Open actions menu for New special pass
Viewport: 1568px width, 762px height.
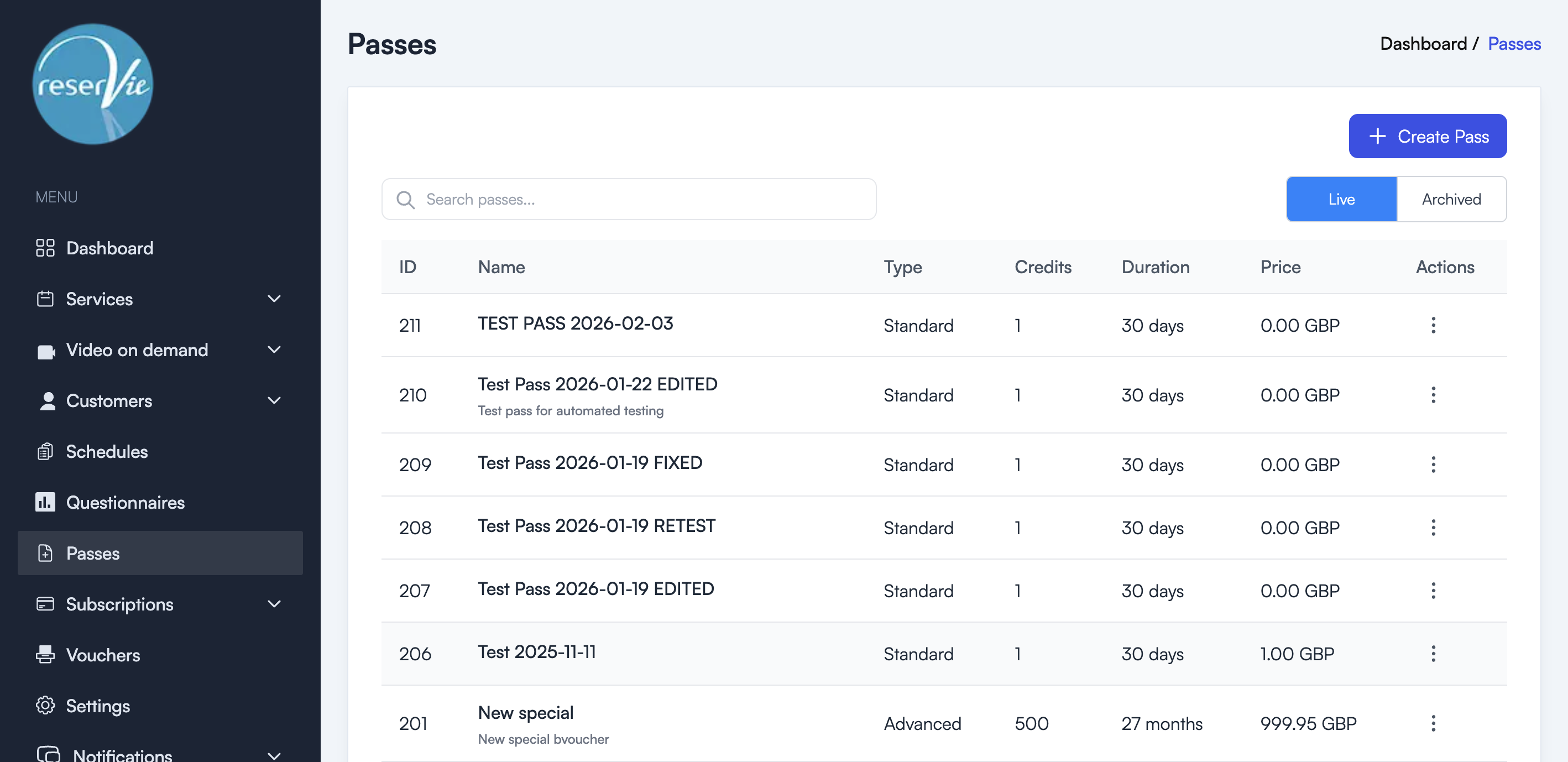point(1434,723)
